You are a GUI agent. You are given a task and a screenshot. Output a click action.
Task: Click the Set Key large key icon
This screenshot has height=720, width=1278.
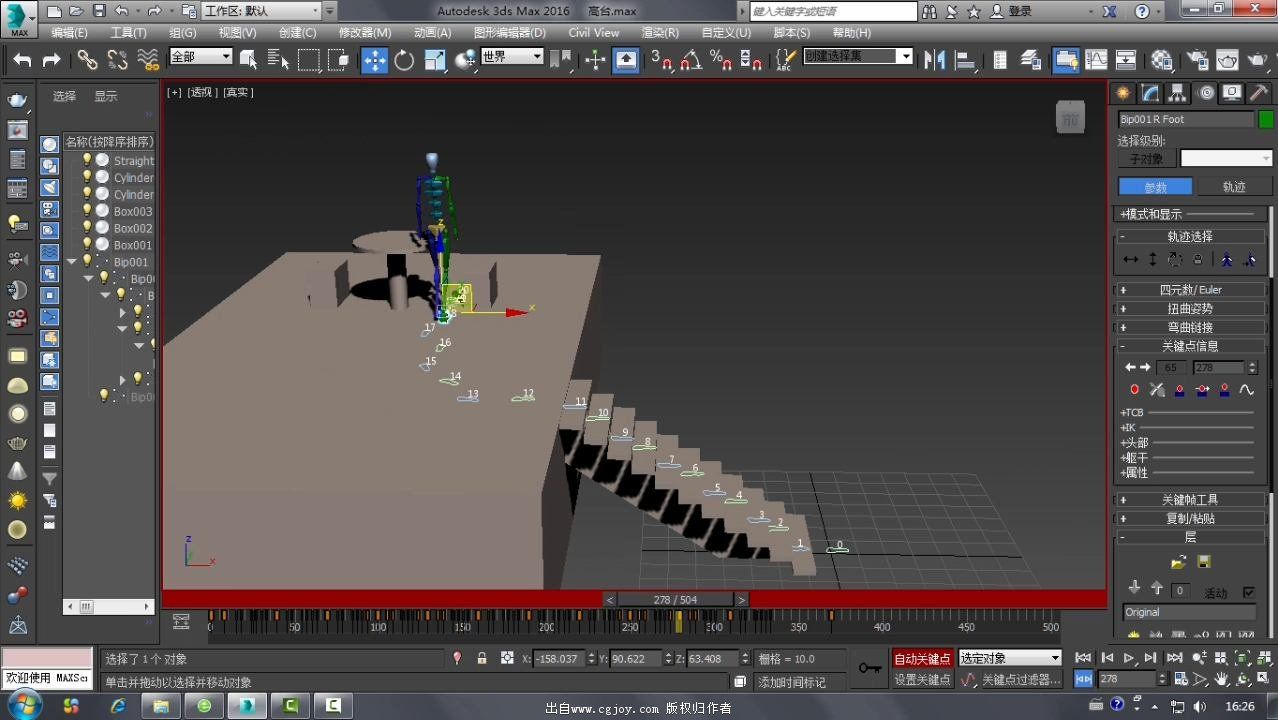click(x=870, y=667)
